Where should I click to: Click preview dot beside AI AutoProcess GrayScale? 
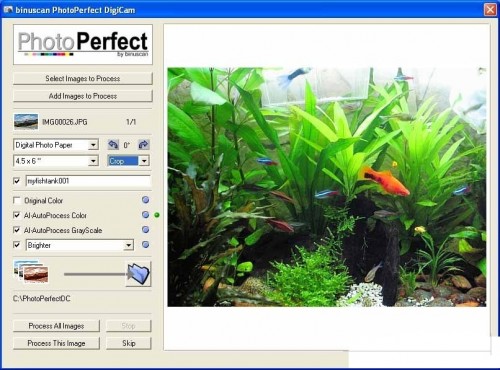pos(145,230)
